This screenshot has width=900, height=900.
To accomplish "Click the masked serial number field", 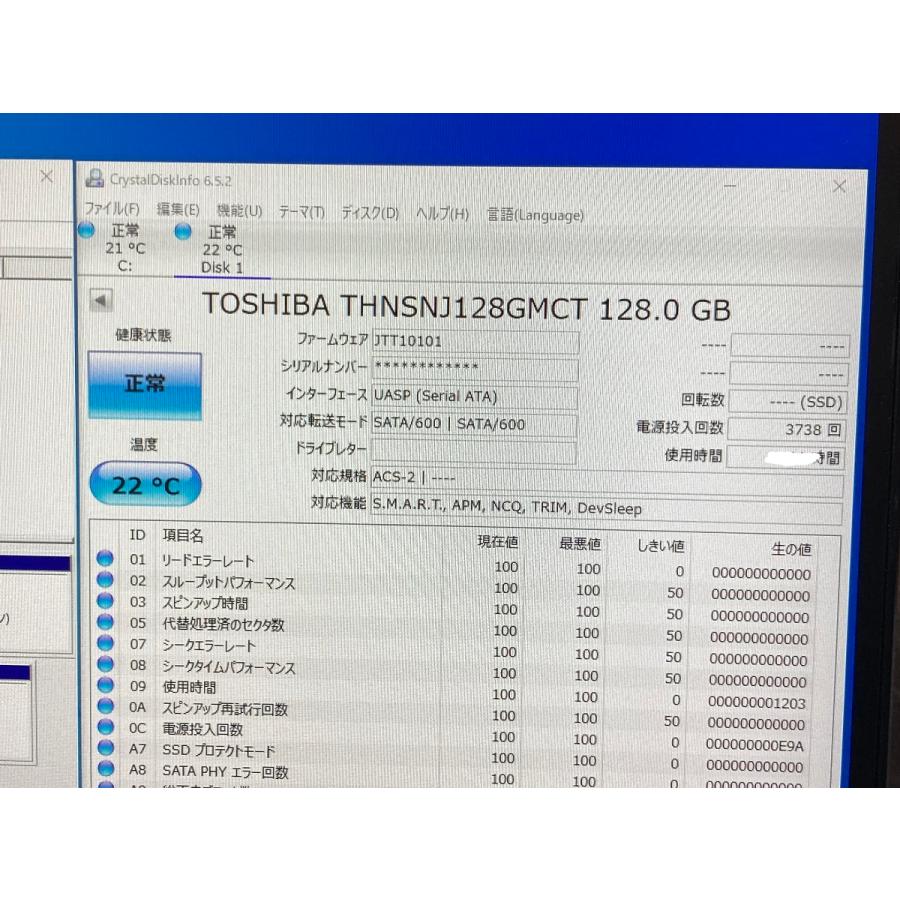I will 475,369.
